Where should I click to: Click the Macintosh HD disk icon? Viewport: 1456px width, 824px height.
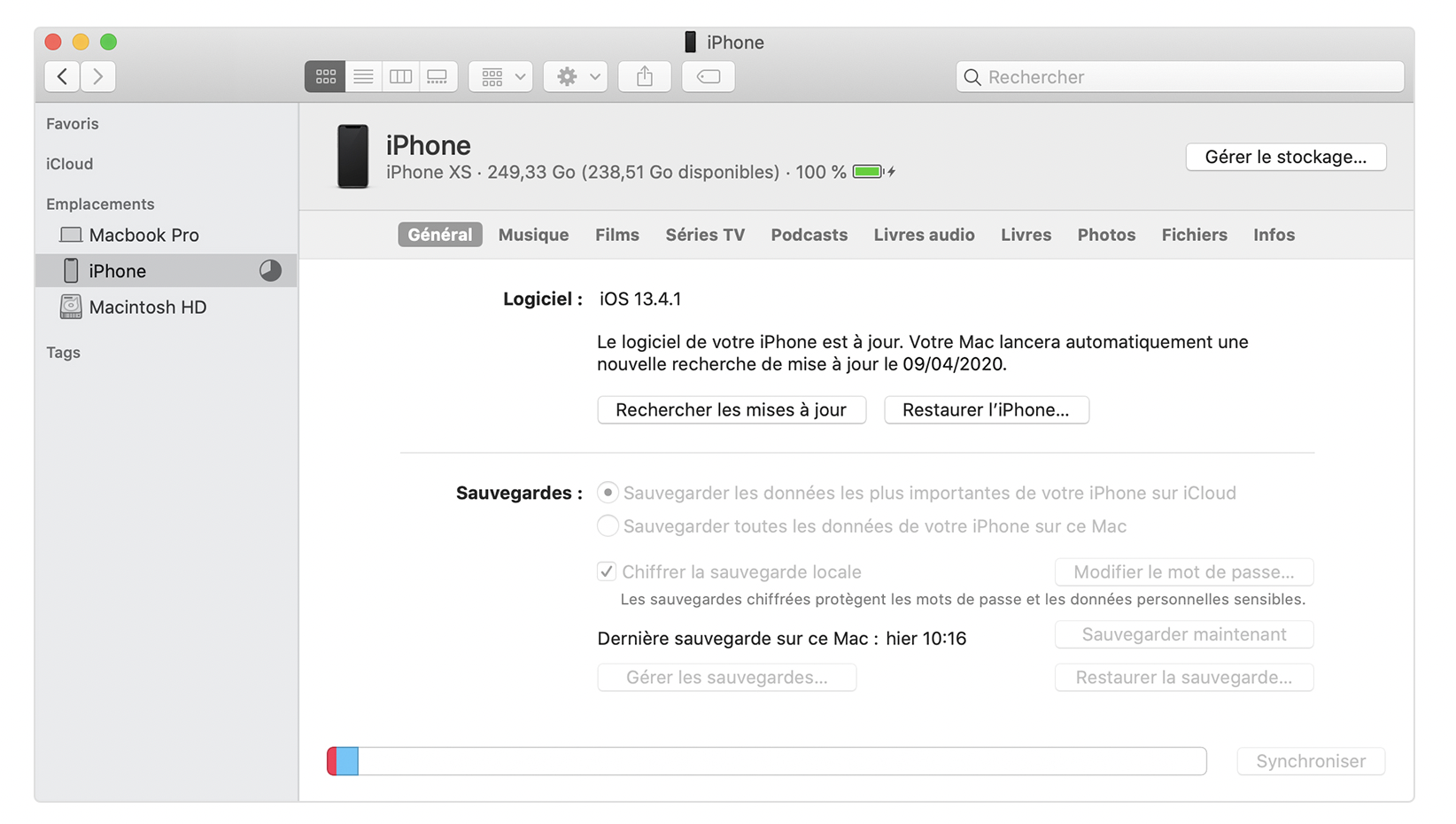pyautogui.click(x=71, y=307)
